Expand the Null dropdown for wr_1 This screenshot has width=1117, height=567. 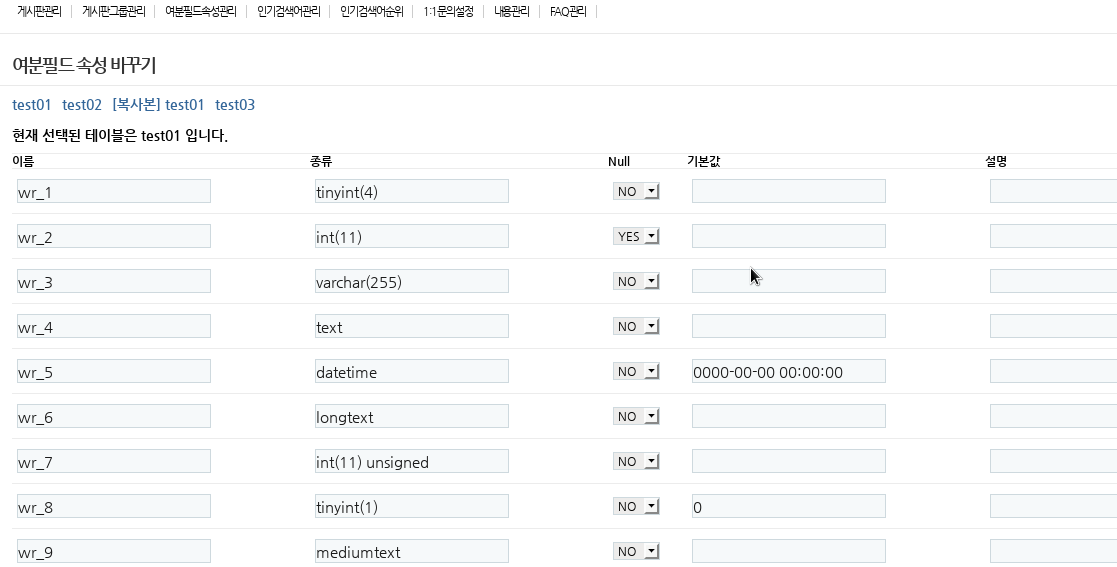click(x=636, y=192)
